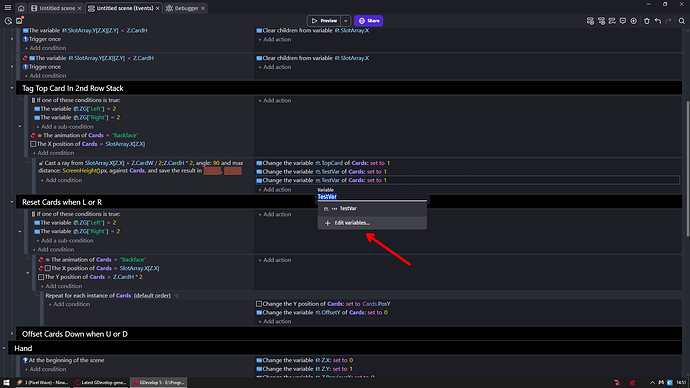Screen dimensions: 690x388
Task: Click the vertical scrollbar of events sheet
Action: (687, 169)
